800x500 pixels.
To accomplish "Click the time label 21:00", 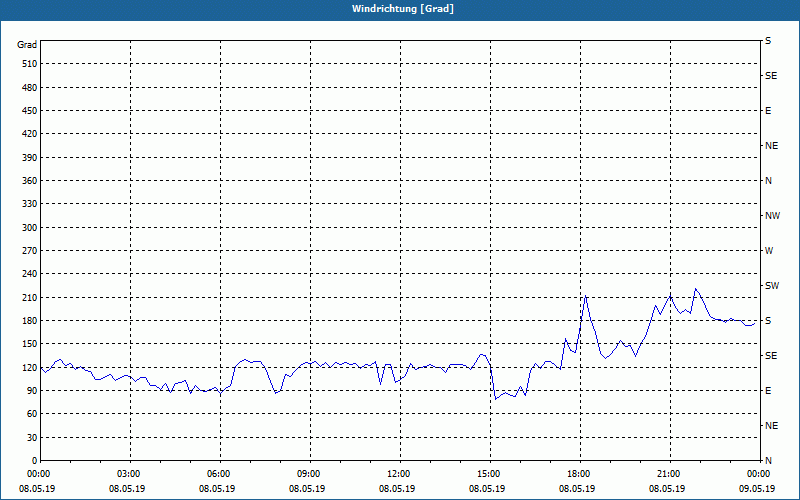I will click(669, 474).
